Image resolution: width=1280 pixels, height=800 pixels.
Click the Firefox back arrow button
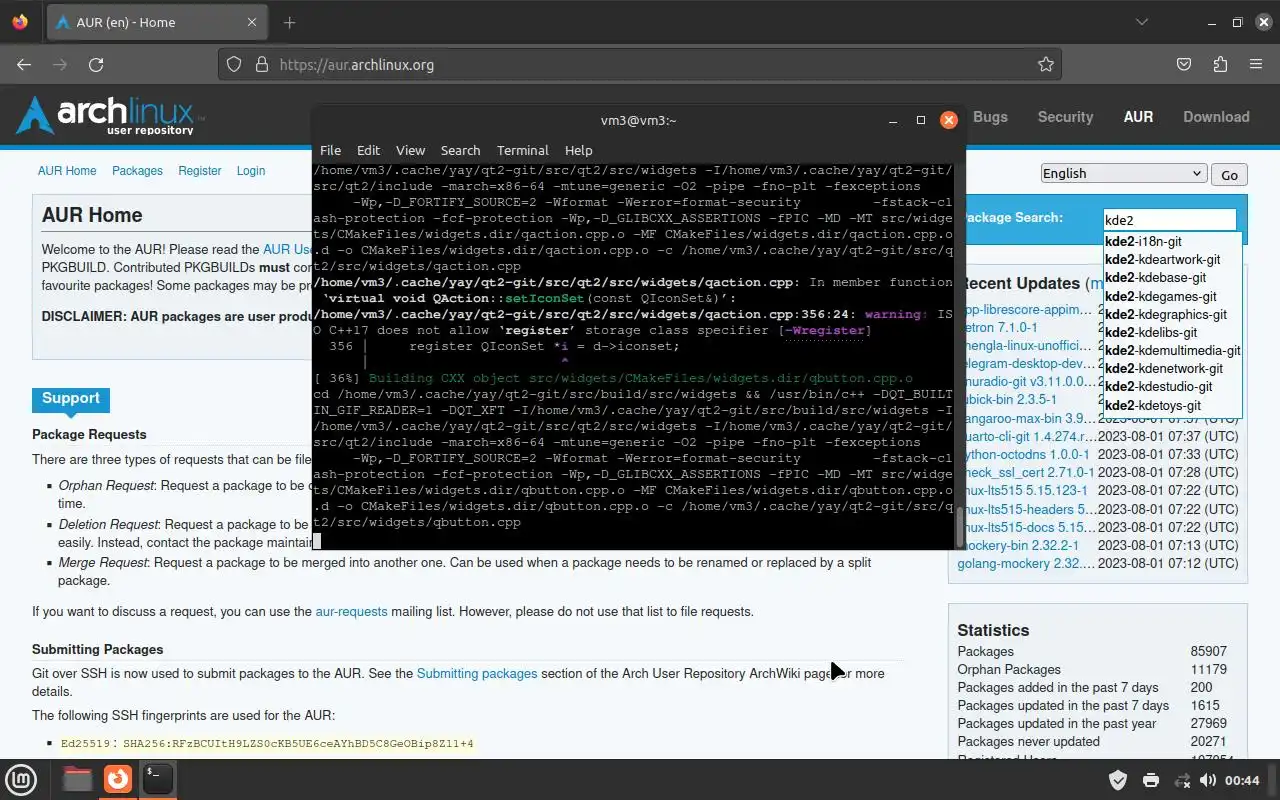24,64
